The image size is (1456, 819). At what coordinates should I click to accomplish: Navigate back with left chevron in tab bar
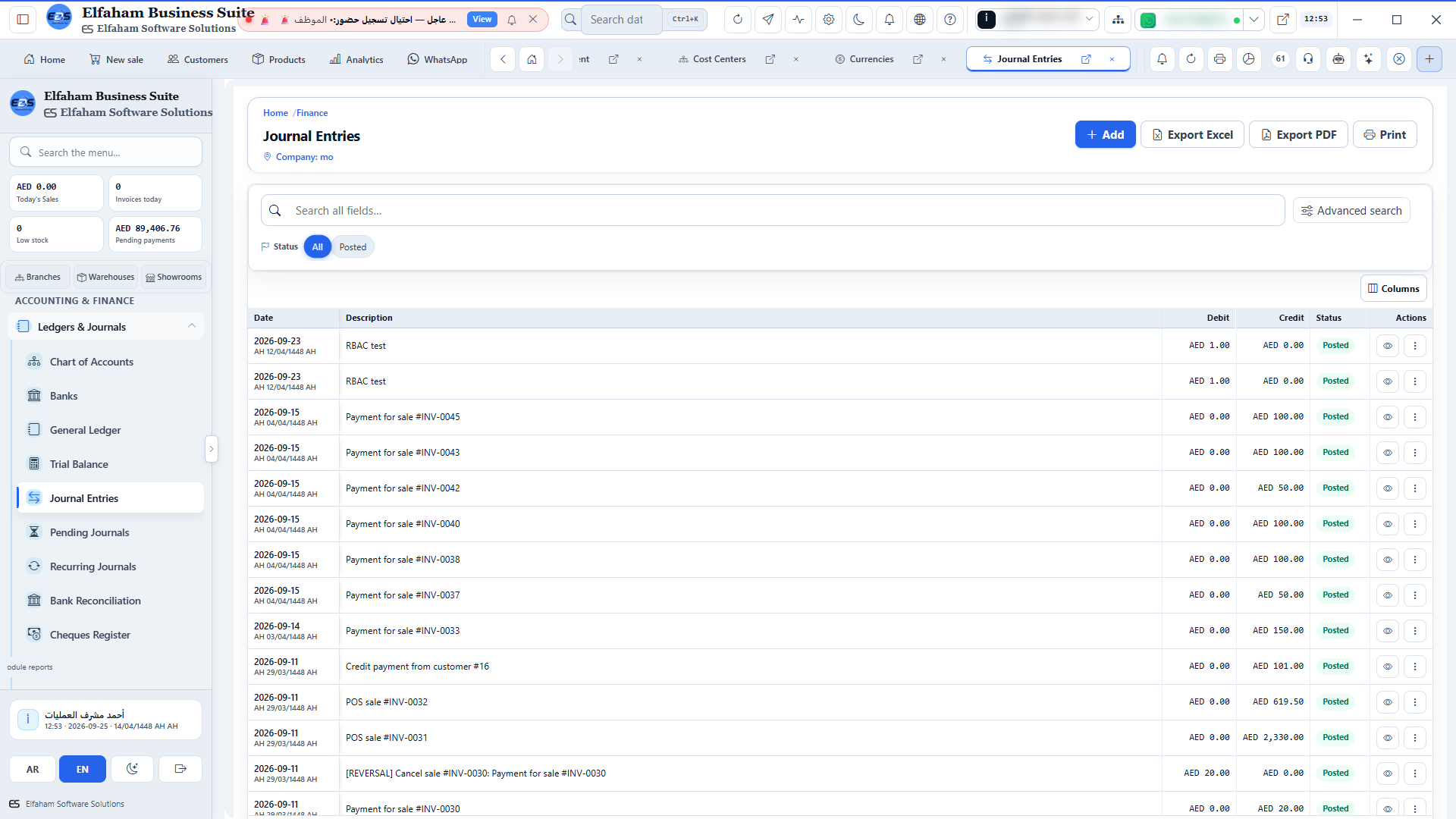point(503,58)
